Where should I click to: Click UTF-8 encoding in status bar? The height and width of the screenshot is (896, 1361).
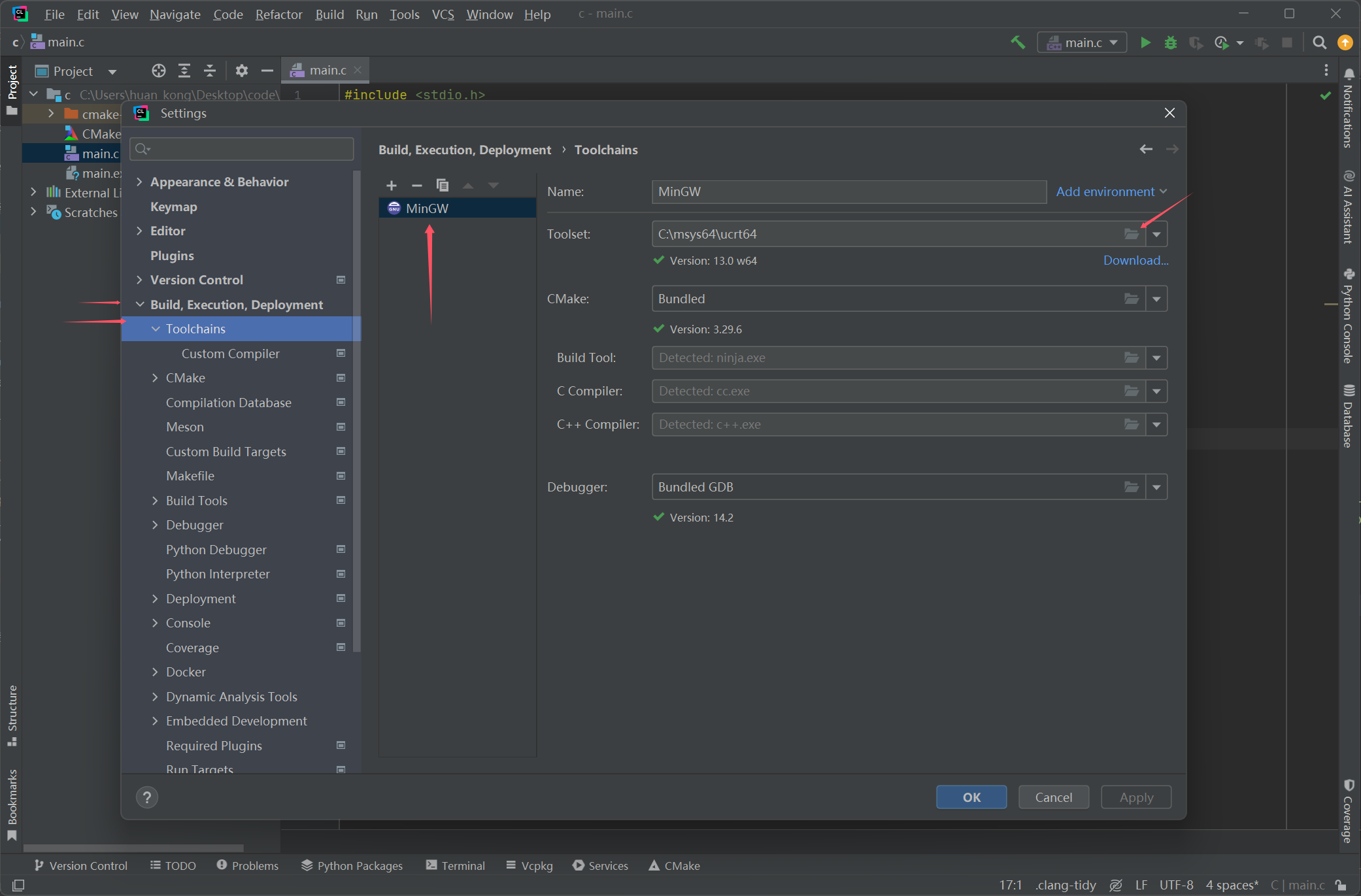[x=1175, y=885]
